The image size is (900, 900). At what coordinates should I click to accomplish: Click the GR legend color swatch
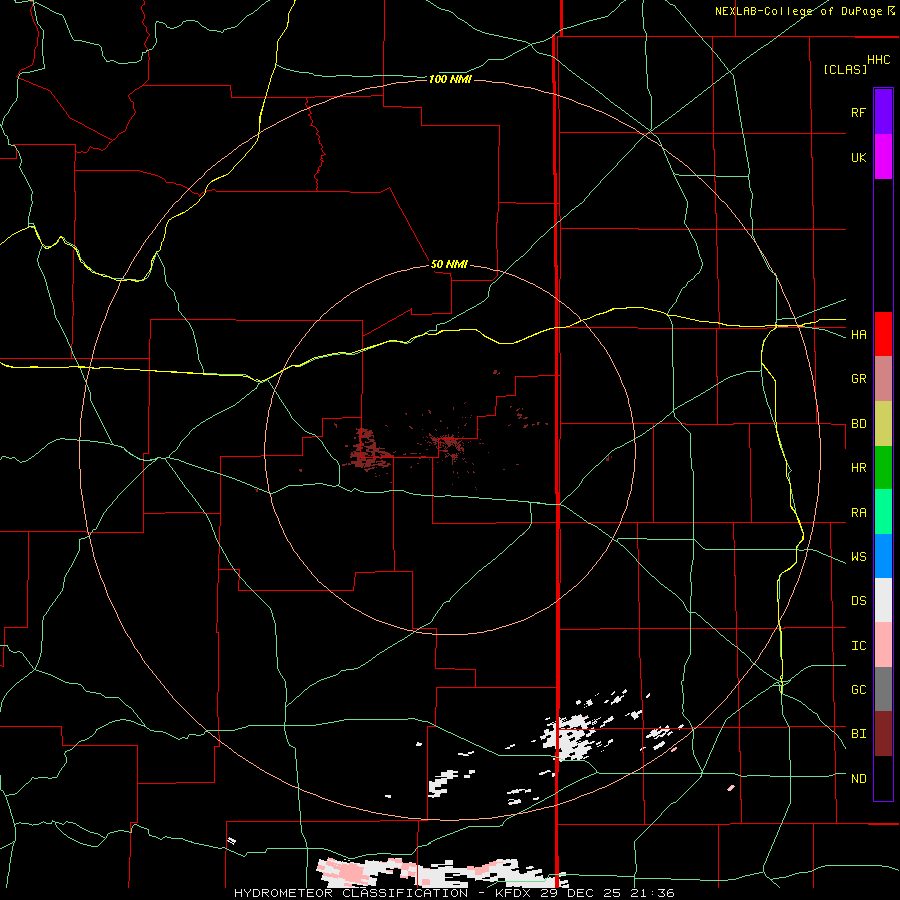pyautogui.click(x=883, y=379)
